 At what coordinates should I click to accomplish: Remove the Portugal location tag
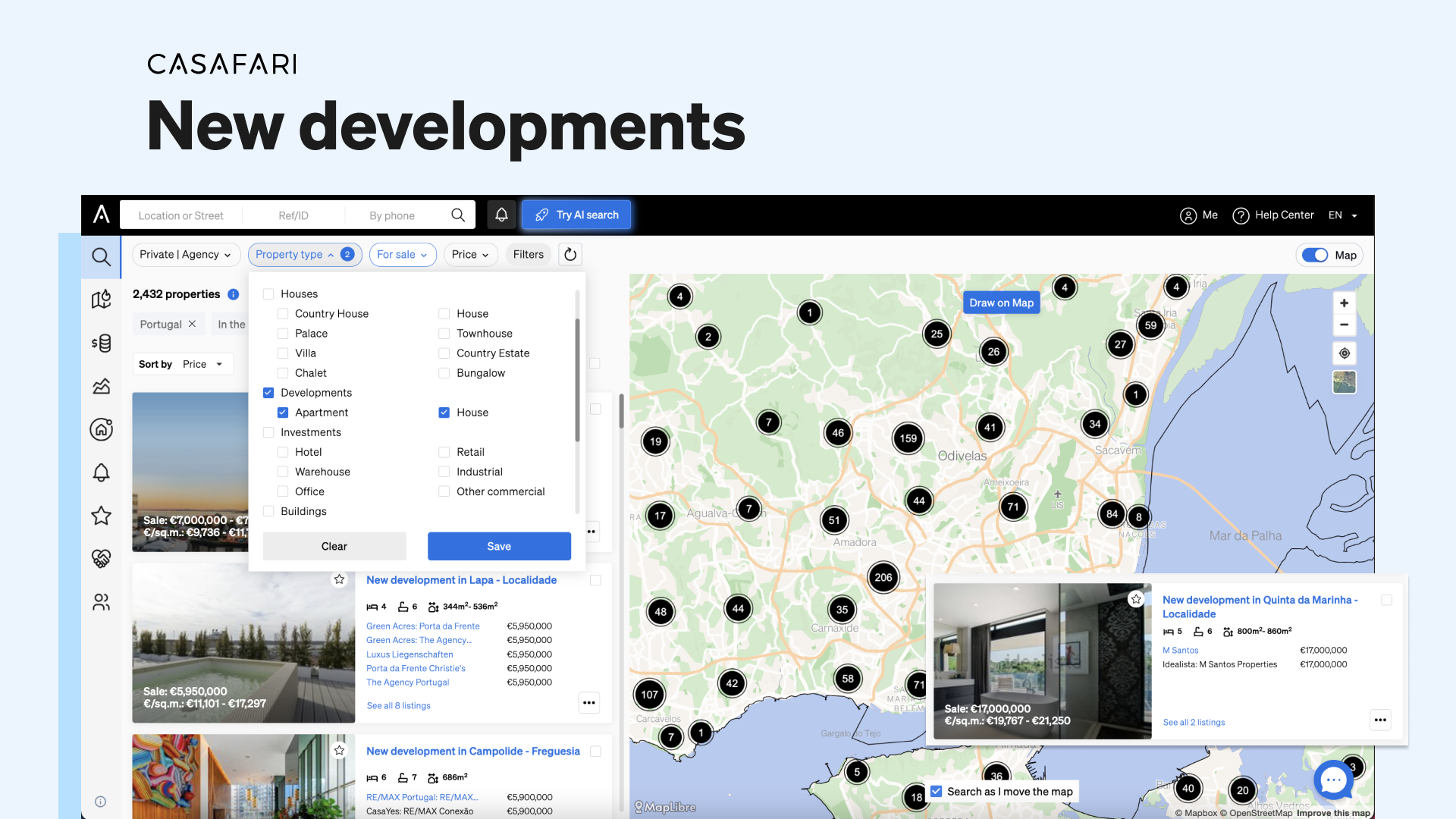(193, 324)
